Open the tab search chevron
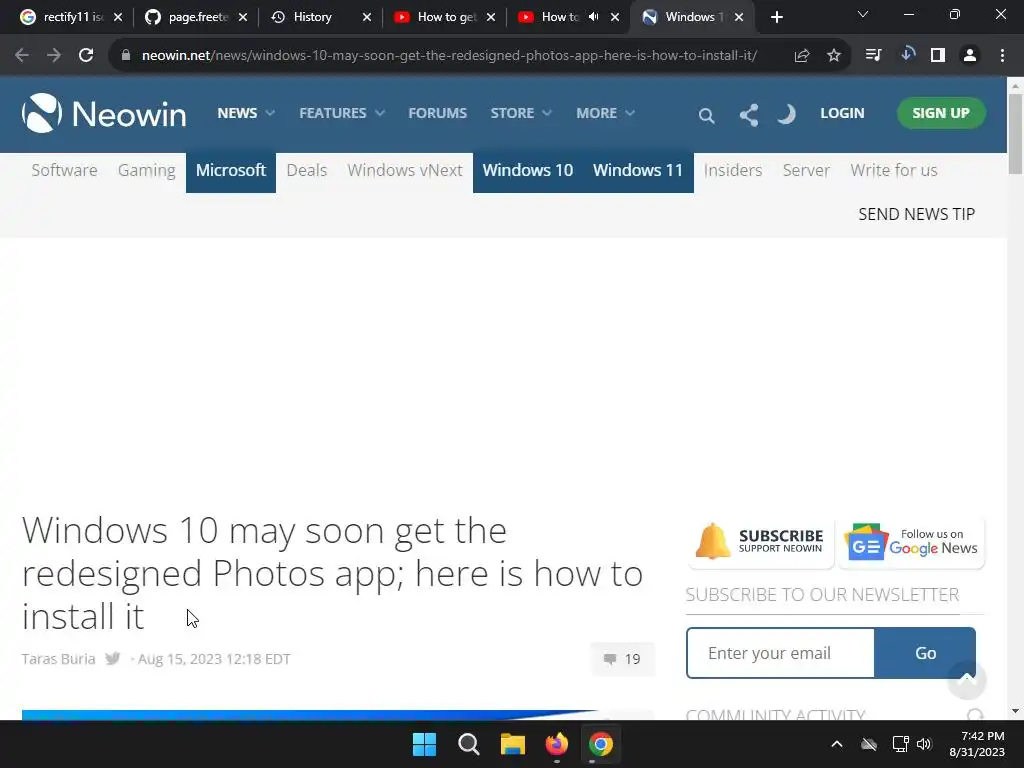Image resolution: width=1024 pixels, height=768 pixels. point(863,14)
